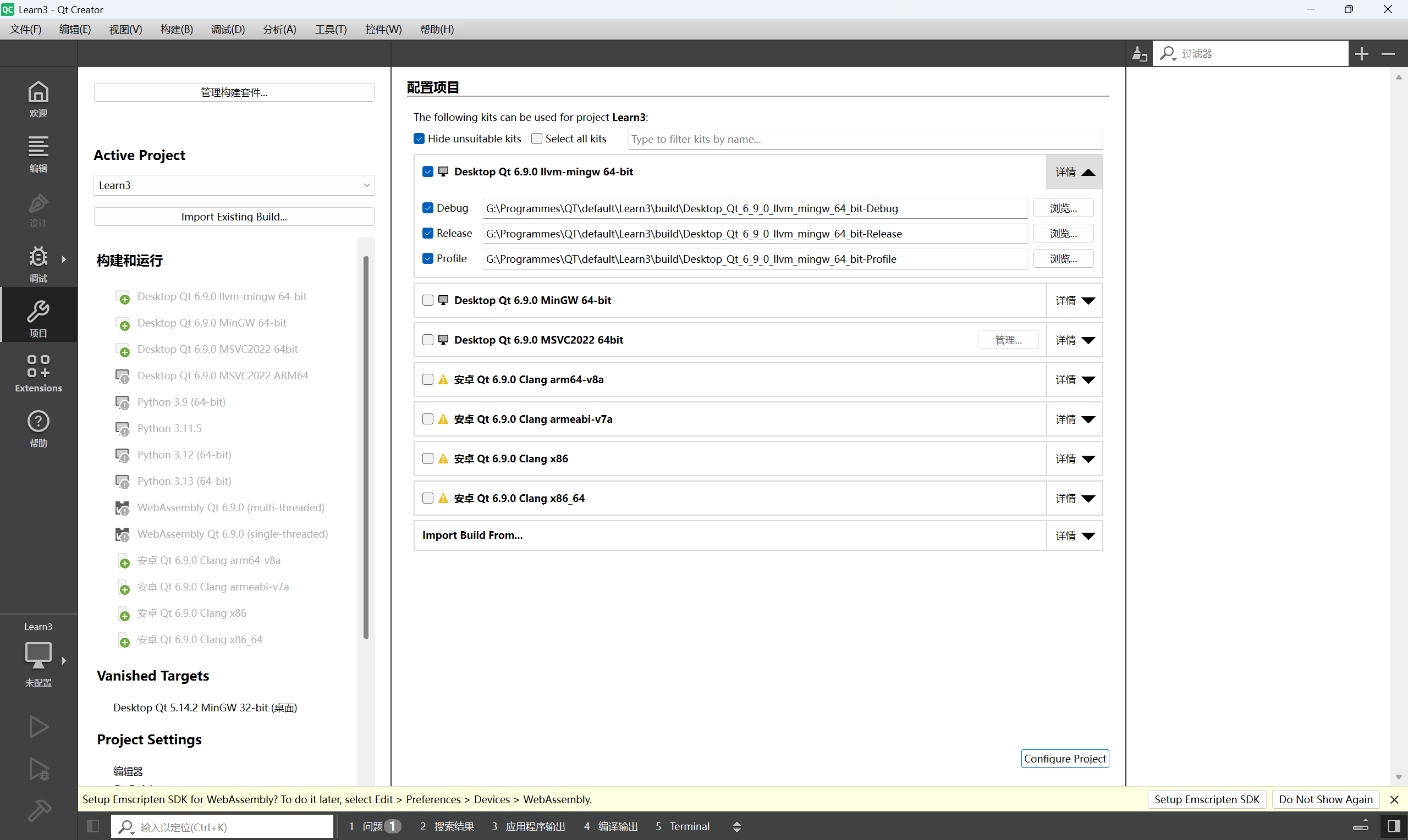Switch to 问题 output pane
This screenshot has height=840, width=1408.
point(375,826)
